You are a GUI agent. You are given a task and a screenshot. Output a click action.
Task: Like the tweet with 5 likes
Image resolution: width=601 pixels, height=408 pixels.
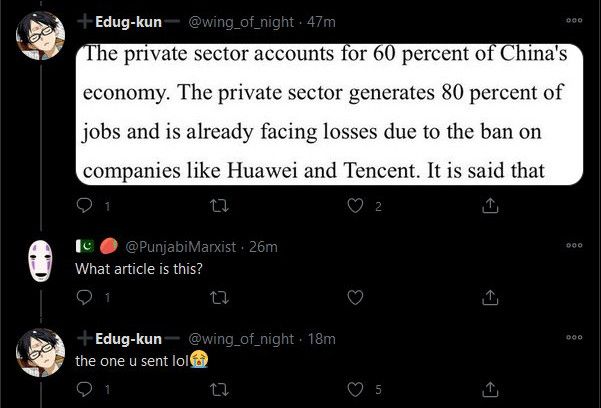(353, 389)
